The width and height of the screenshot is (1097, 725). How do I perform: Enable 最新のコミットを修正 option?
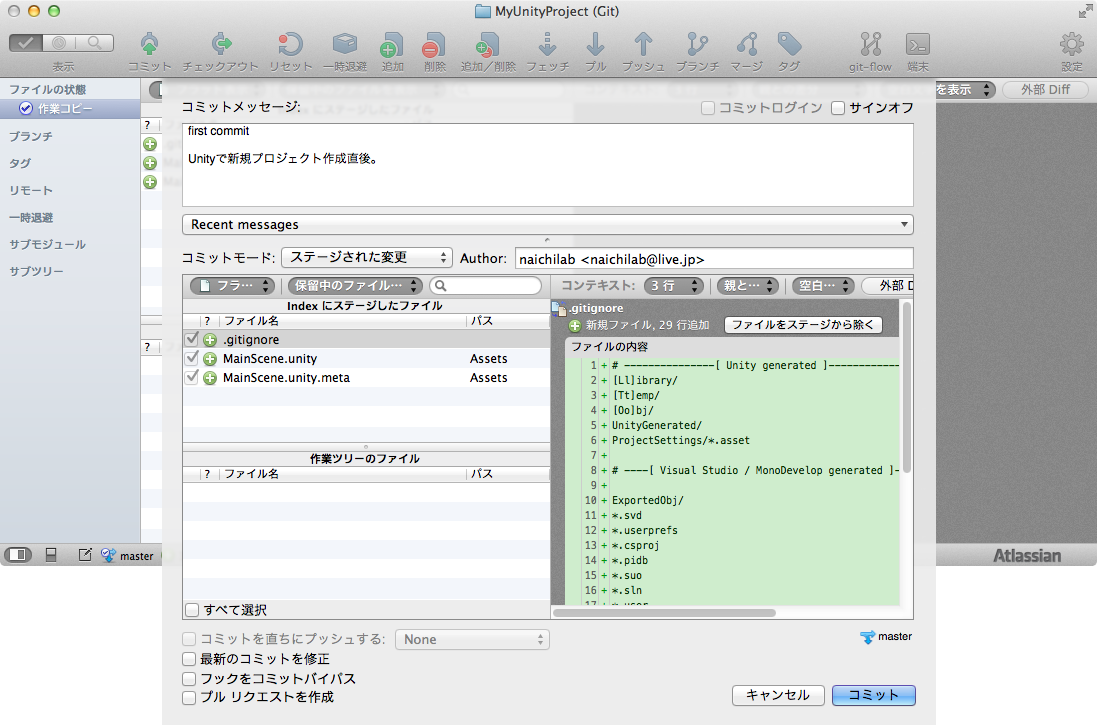coord(189,659)
